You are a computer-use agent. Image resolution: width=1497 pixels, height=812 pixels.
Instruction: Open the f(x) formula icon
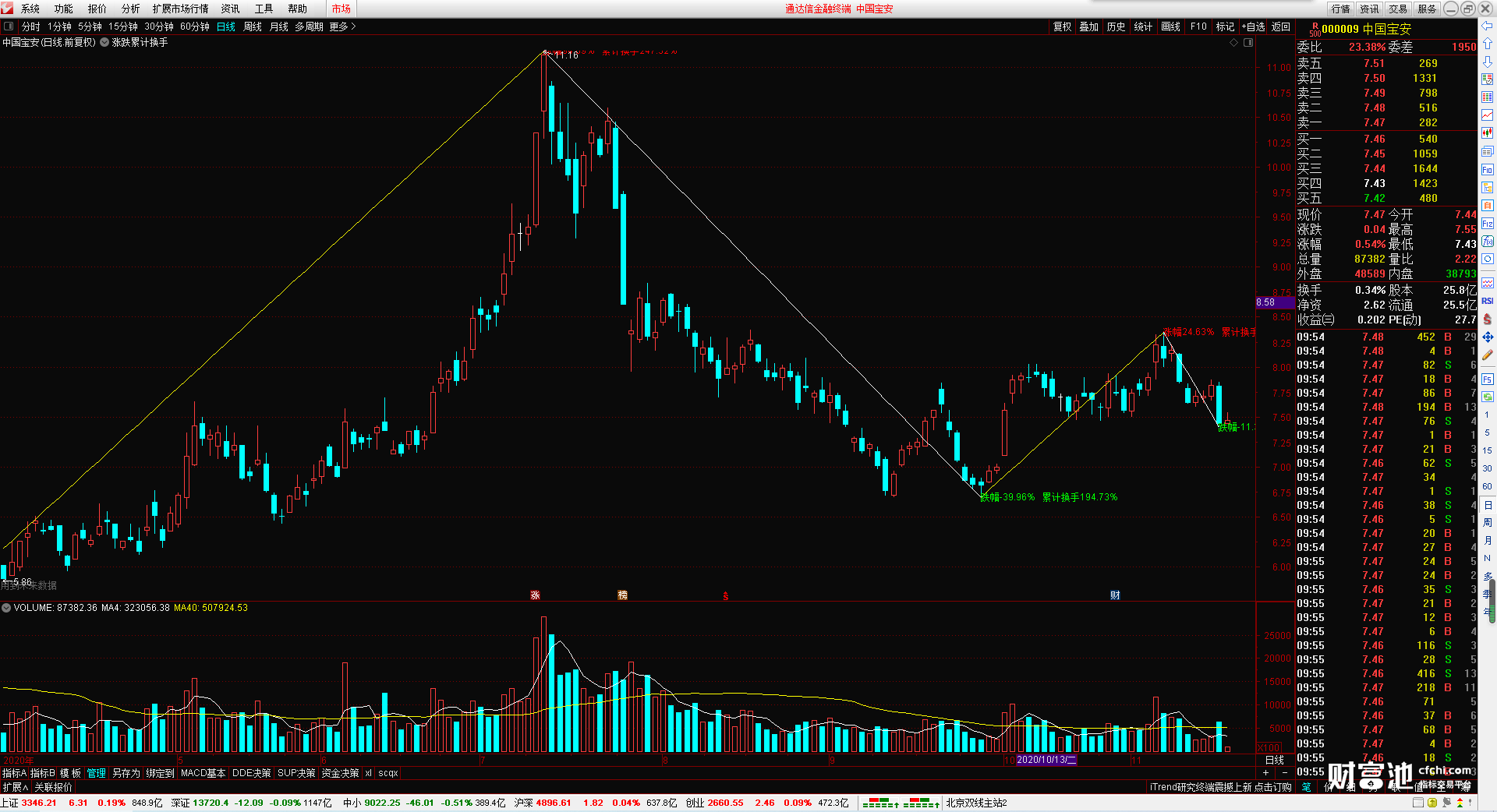pyautogui.click(x=1487, y=242)
